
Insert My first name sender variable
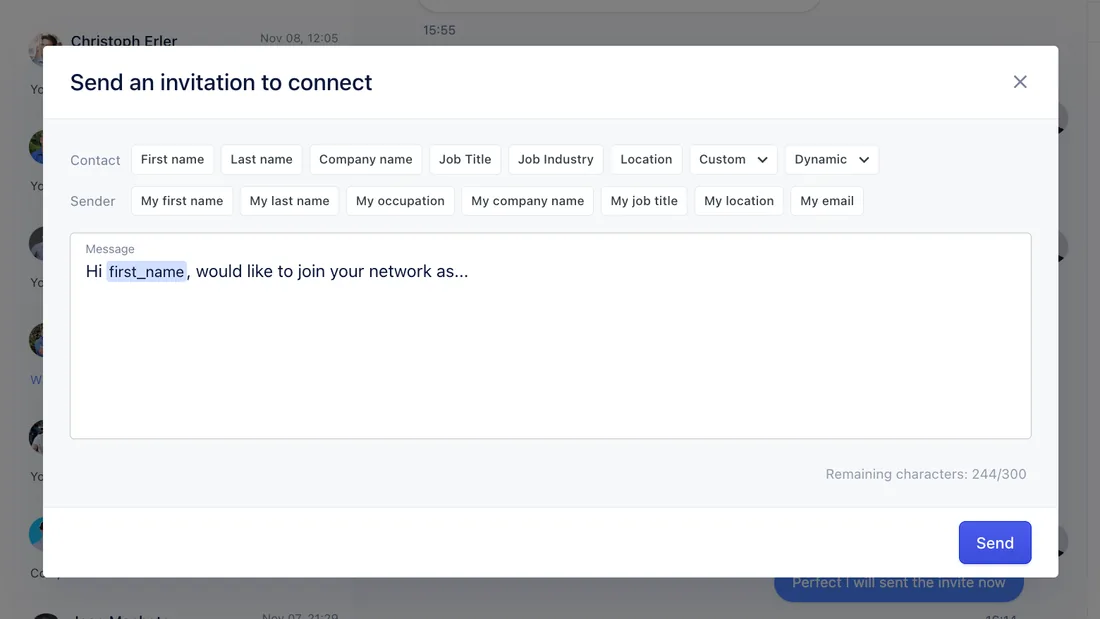click(182, 201)
